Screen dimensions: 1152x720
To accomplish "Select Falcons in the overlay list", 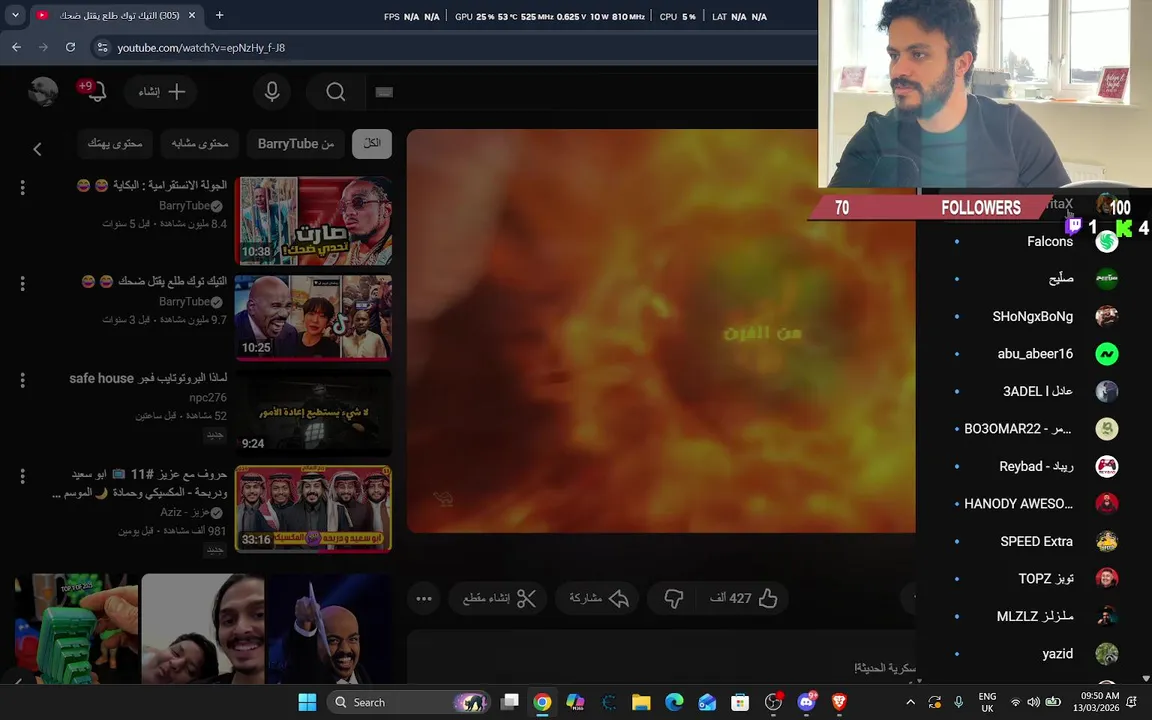I will [1050, 241].
